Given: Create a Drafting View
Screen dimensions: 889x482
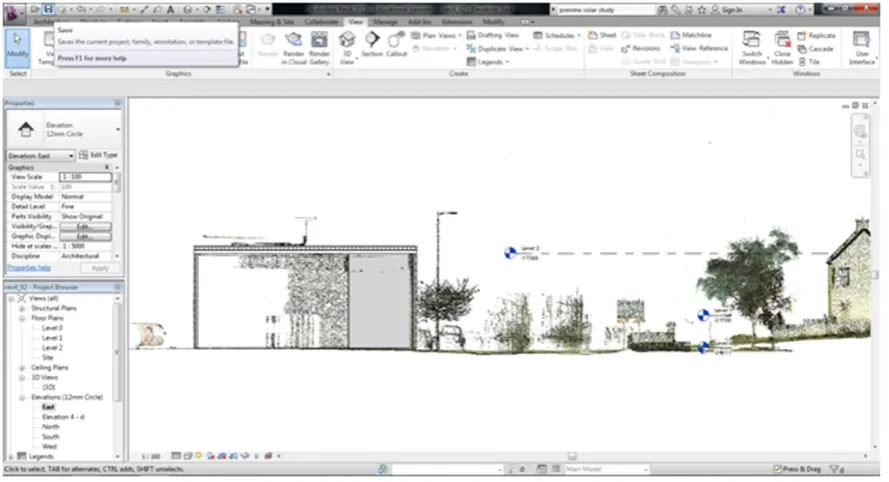Looking at the screenshot, I should click(493, 35).
